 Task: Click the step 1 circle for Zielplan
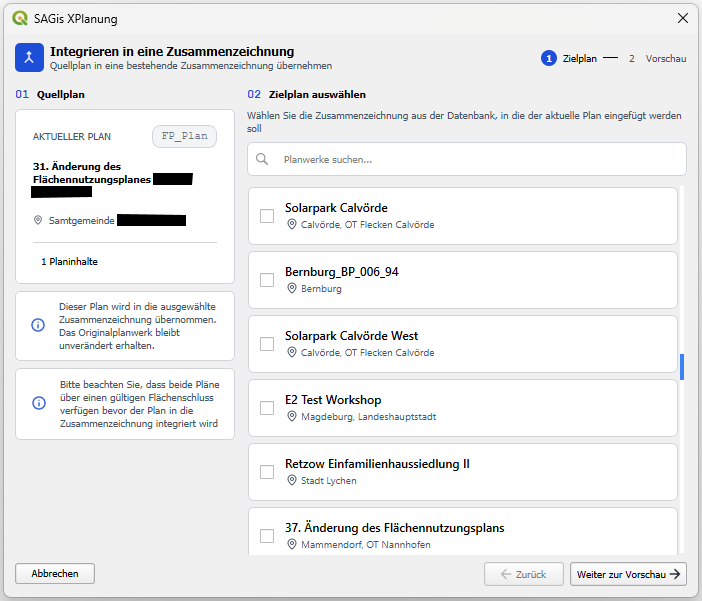548,58
